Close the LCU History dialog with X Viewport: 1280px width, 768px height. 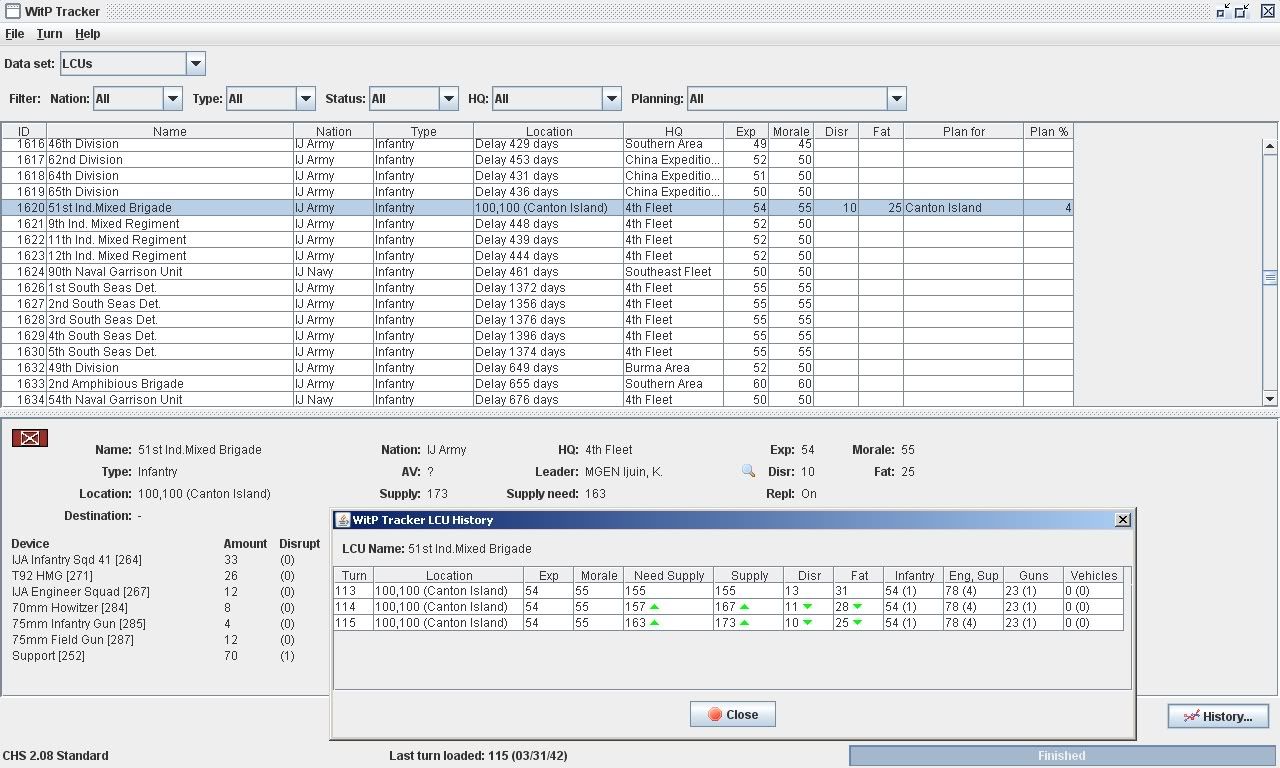click(1123, 520)
